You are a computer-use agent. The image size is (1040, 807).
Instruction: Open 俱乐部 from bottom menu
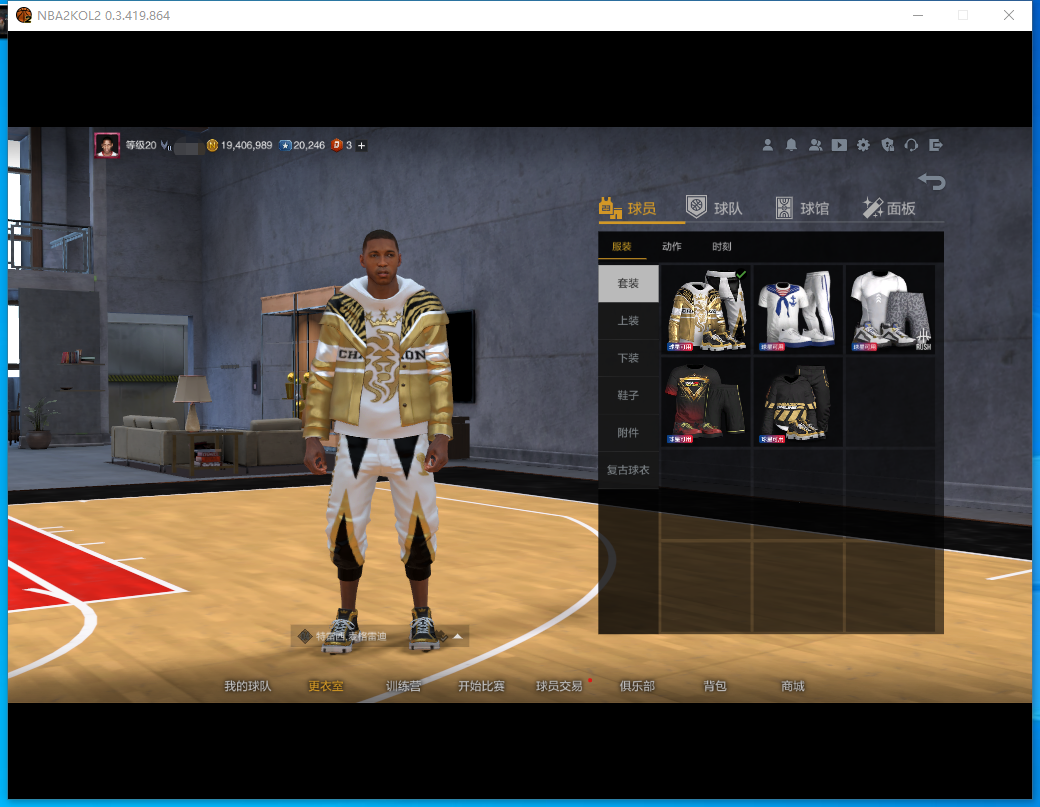637,686
